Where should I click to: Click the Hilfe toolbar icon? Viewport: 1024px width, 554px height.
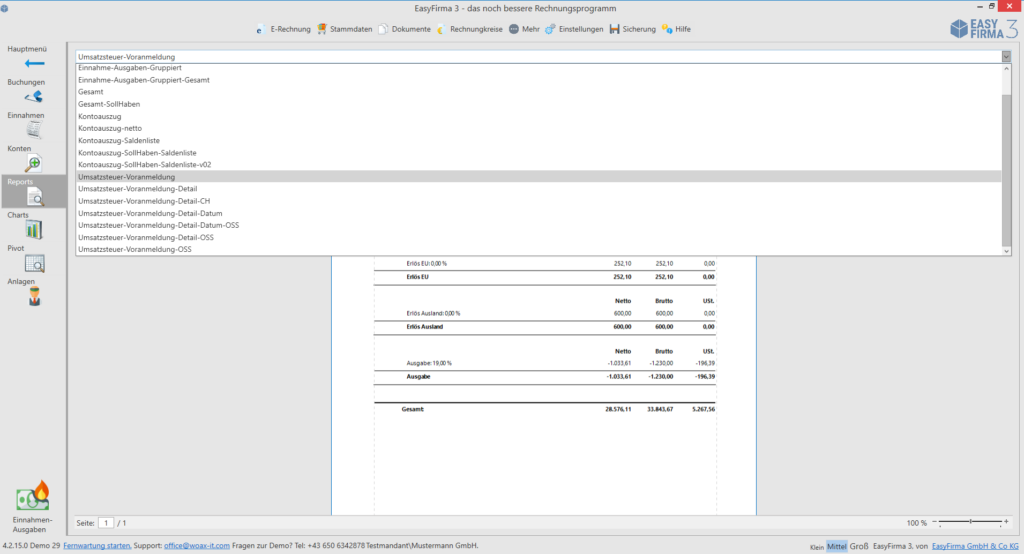coord(667,29)
